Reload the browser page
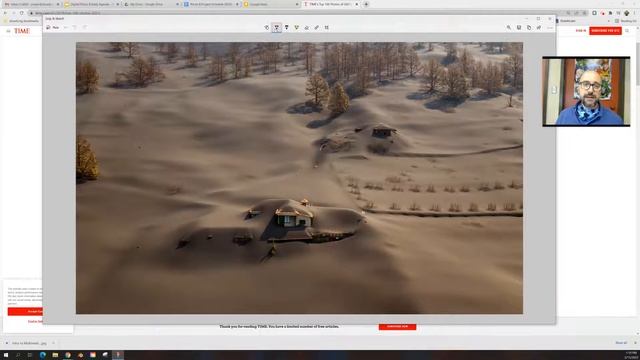 22,13
